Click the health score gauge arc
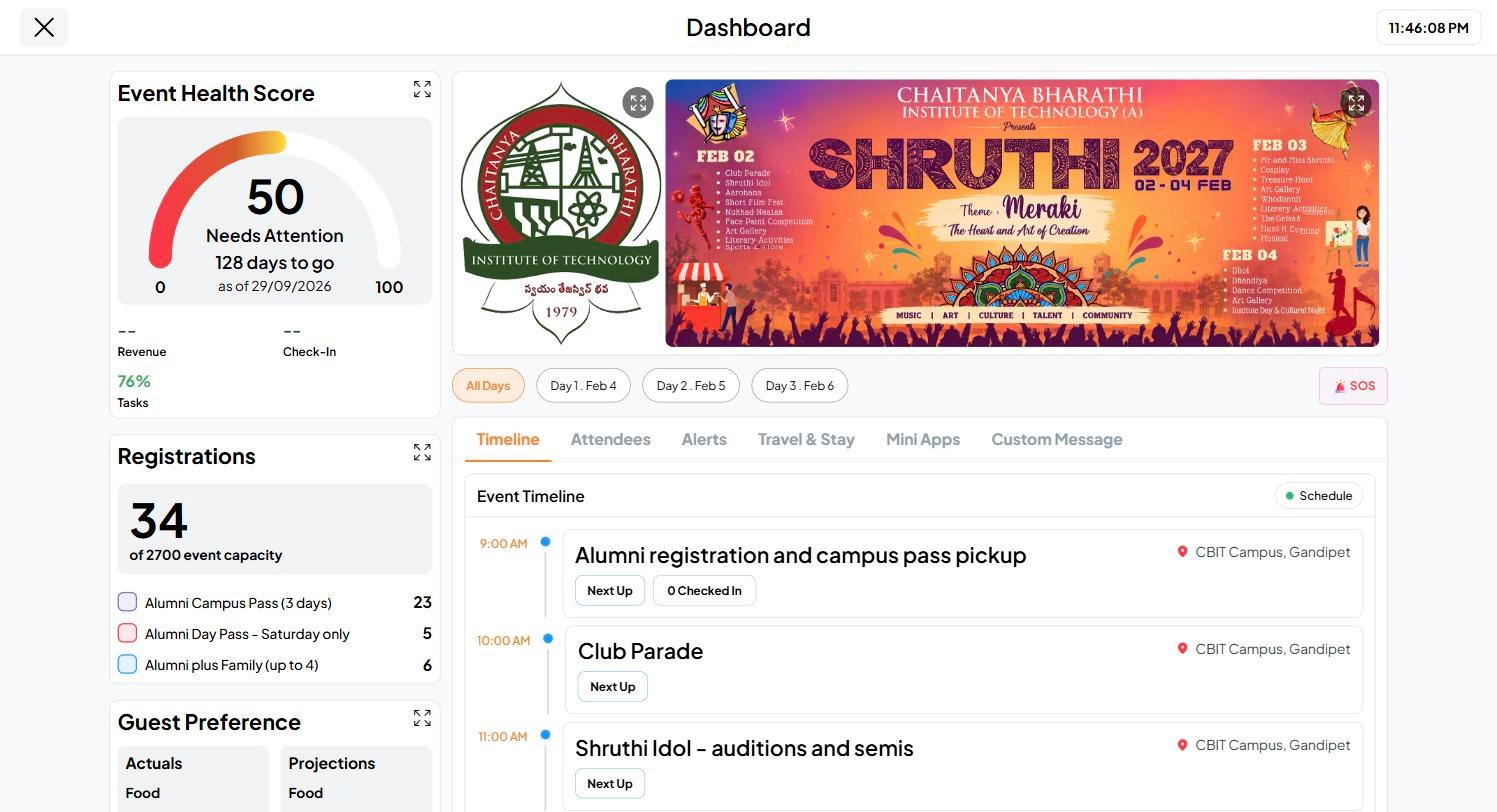The width and height of the screenshot is (1497, 812). coord(275,200)
